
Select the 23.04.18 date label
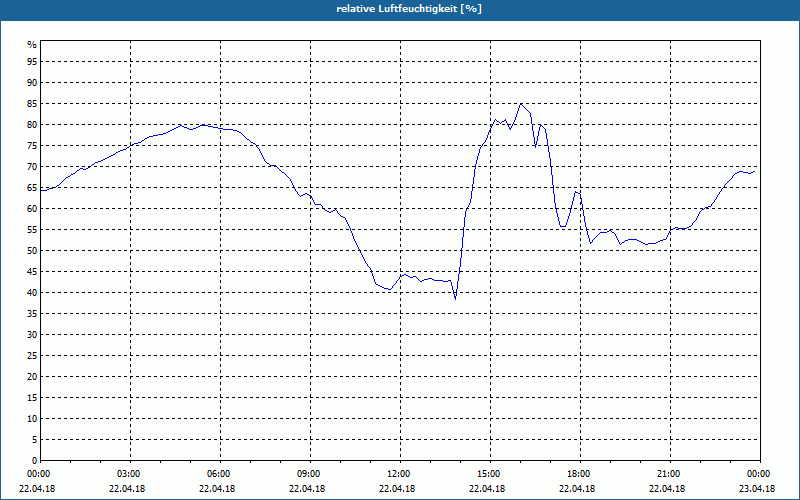point(758,488)
